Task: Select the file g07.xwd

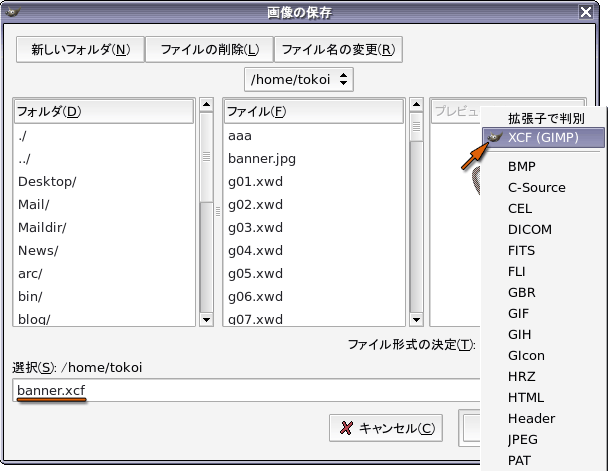Action: 314,318
